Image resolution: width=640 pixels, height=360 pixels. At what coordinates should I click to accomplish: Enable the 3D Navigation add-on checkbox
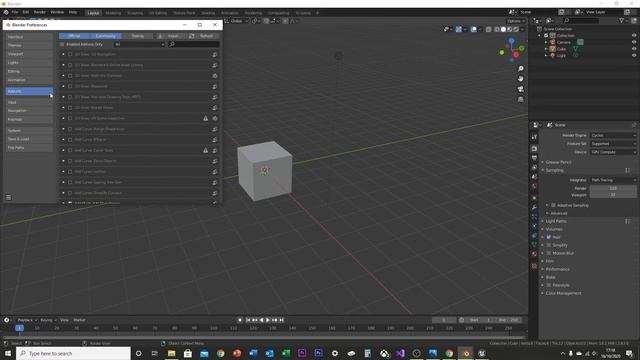(70, 54)
